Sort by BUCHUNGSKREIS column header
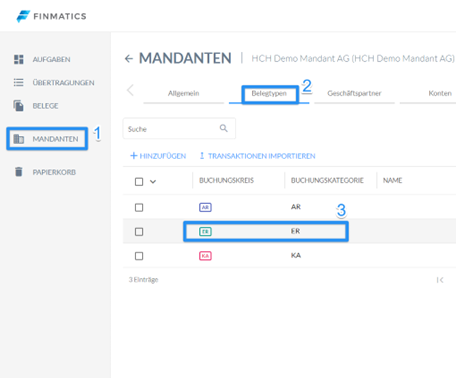 coord(227,180)
